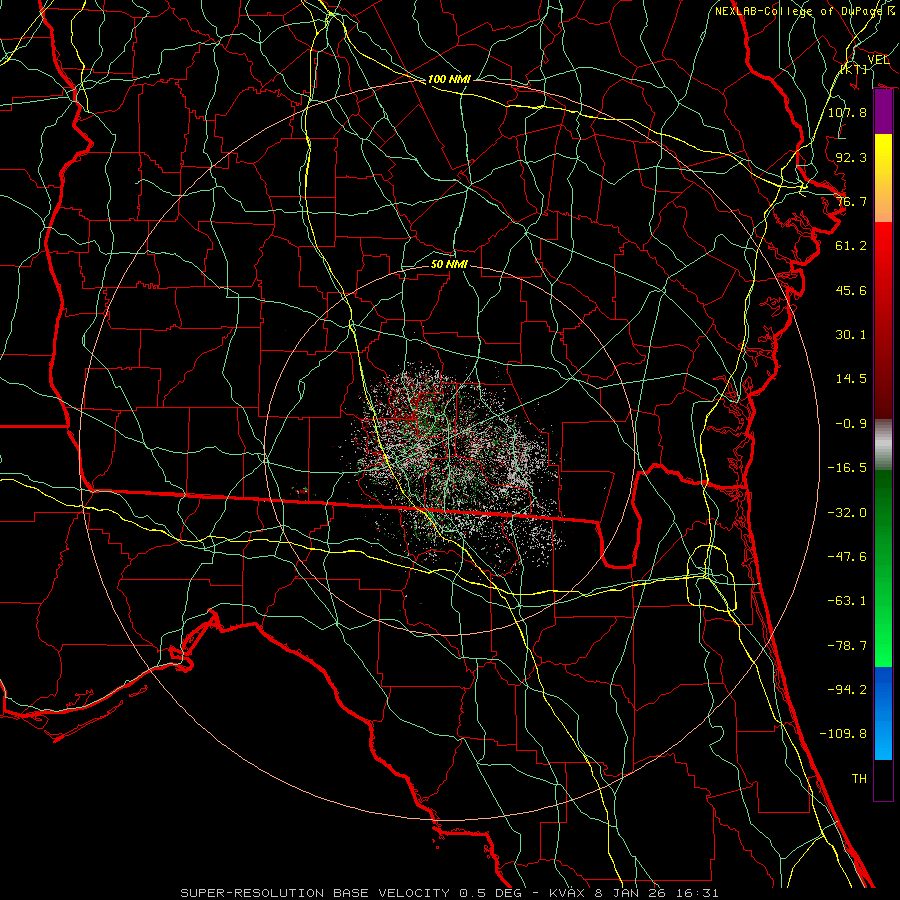Click the -47.6 legend value
The image size is (900, 900).
(847, 557)
